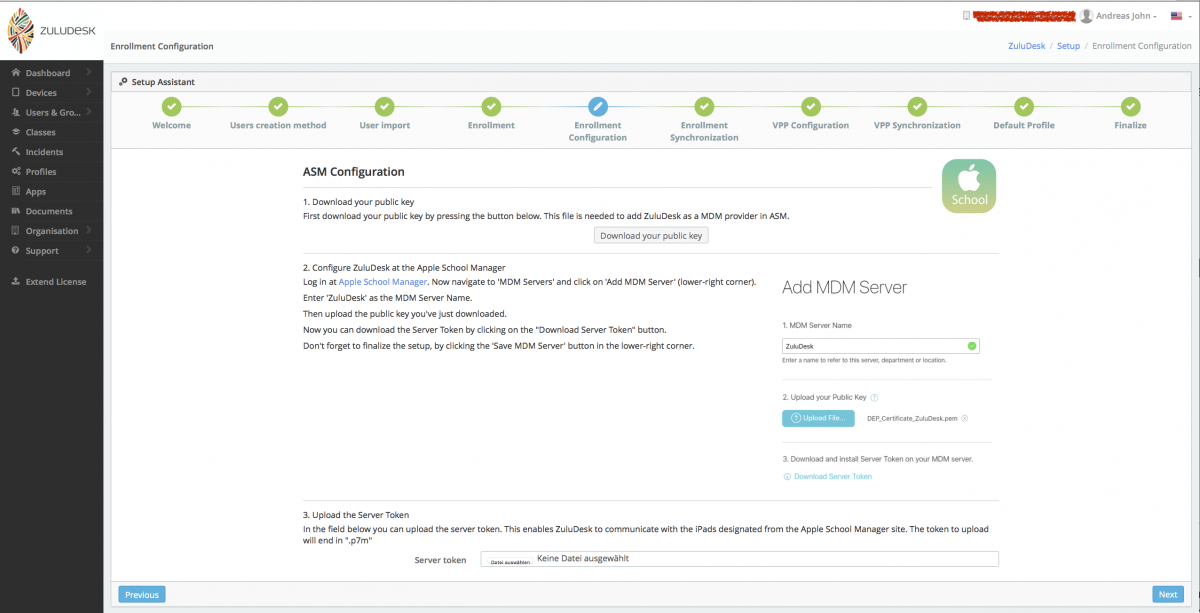
Task: Click the Previous button
Action: (x=142, y=595)
